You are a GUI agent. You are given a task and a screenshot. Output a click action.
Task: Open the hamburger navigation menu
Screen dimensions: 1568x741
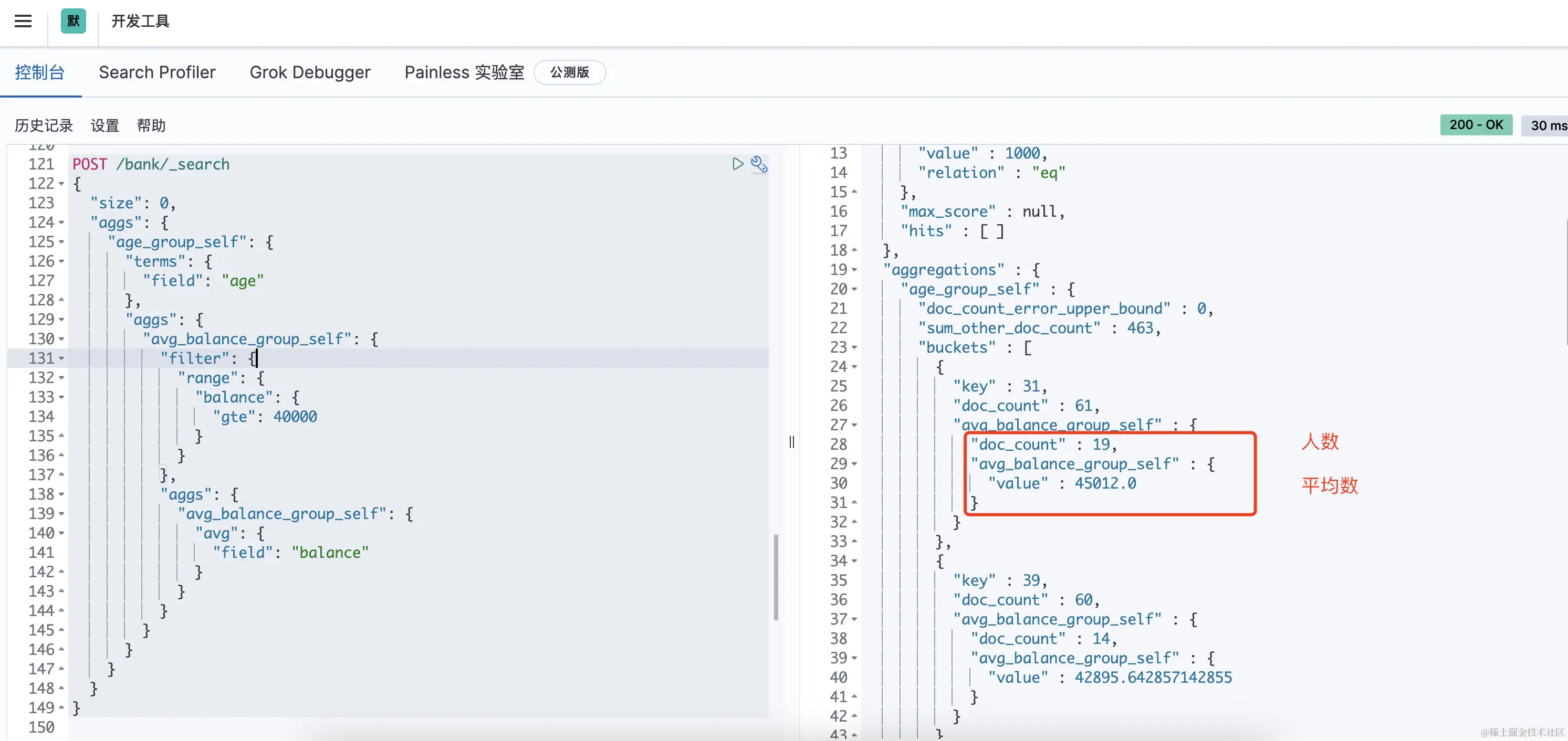click(x=23, y=22)
